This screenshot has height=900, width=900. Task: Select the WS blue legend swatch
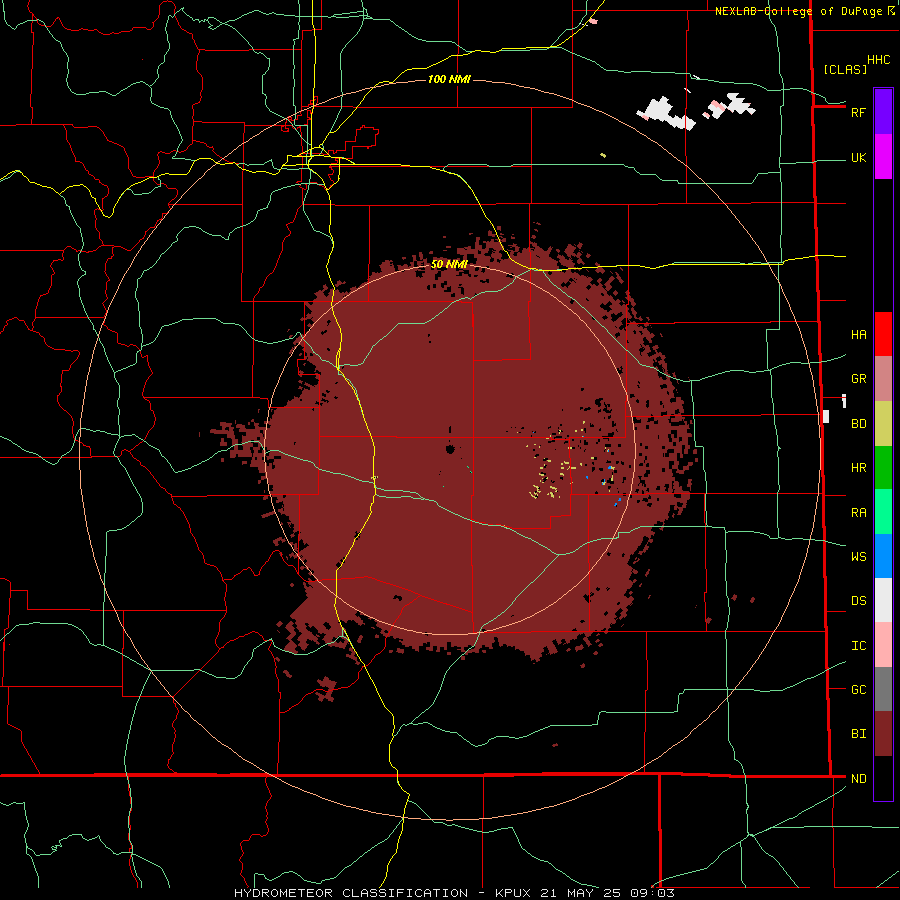point(883,556)
